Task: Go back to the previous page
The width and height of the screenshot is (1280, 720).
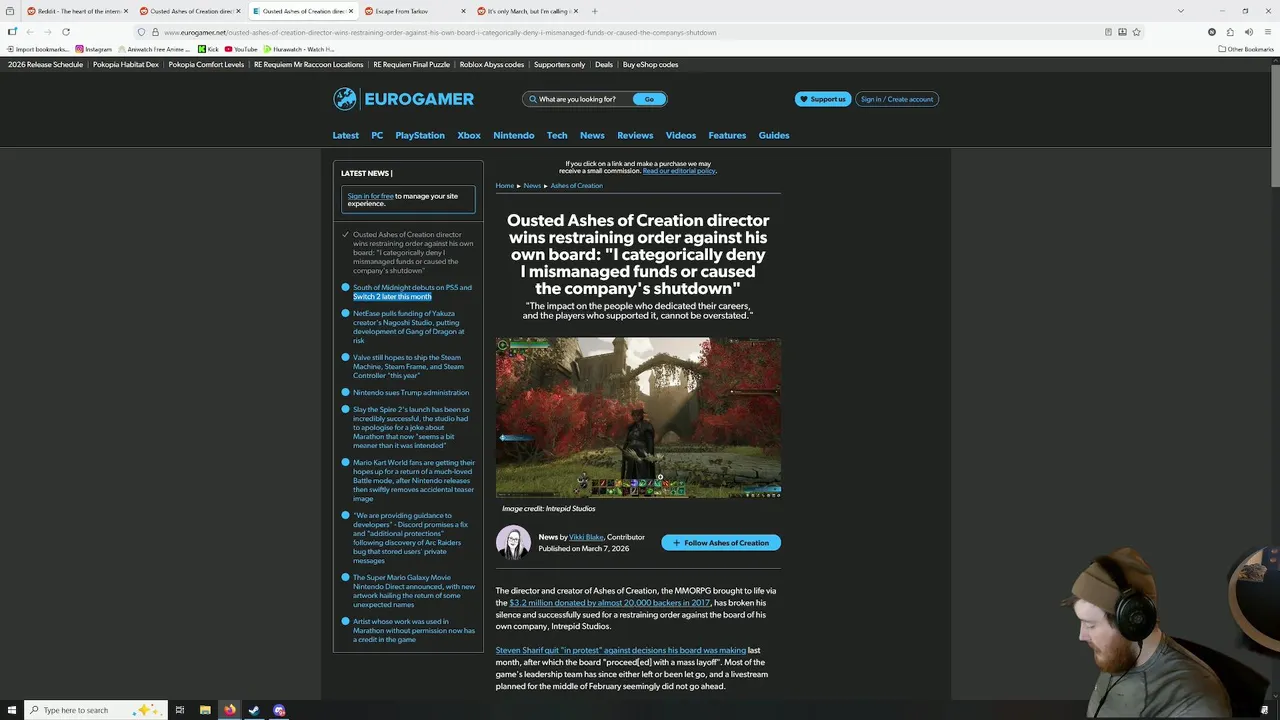Action: (29, 32)
